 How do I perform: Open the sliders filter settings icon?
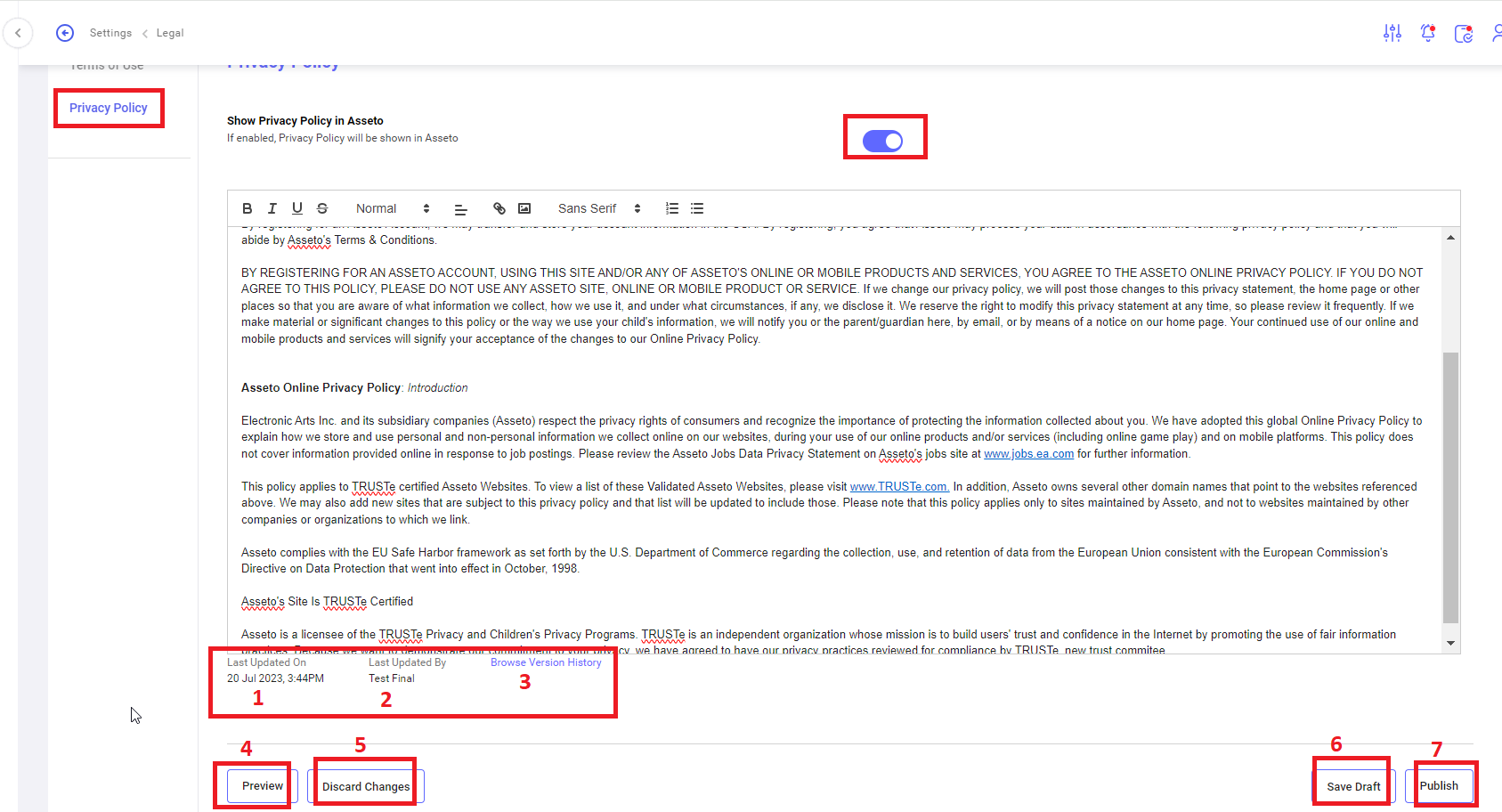(1392, 33)
